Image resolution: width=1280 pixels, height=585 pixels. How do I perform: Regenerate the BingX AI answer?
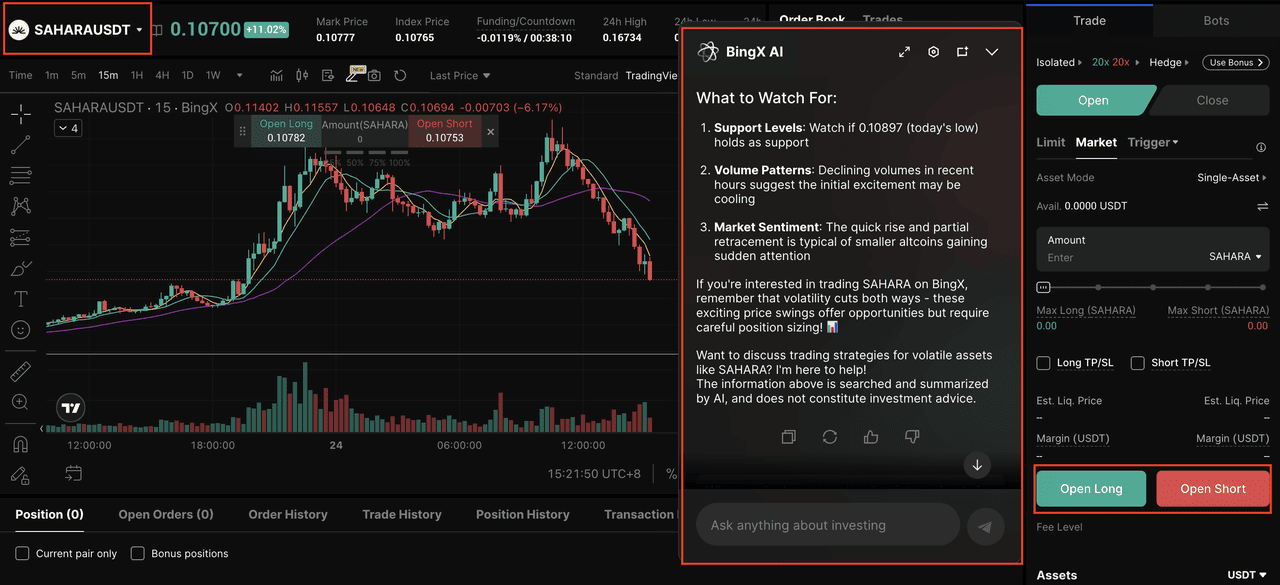point(829,437)
